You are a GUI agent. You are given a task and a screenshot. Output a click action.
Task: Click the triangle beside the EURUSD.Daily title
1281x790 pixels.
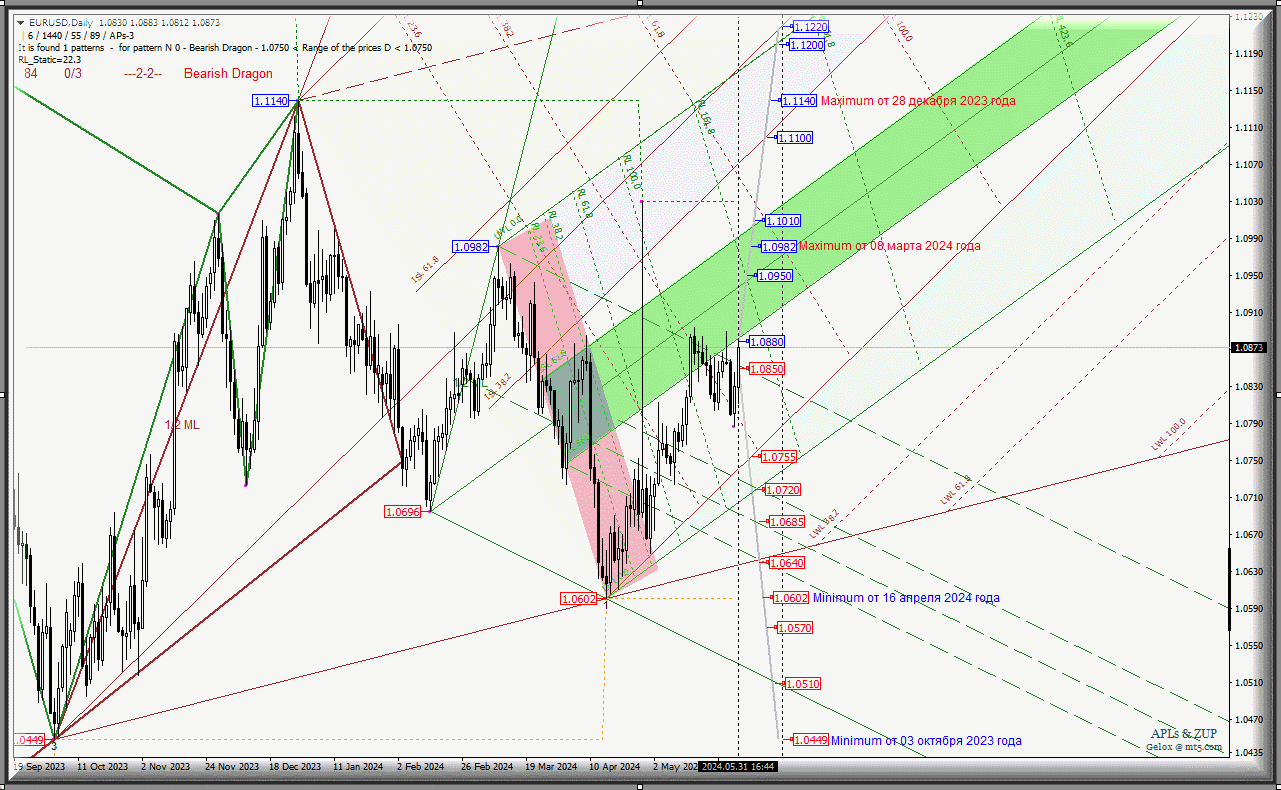tap(21, 21)
